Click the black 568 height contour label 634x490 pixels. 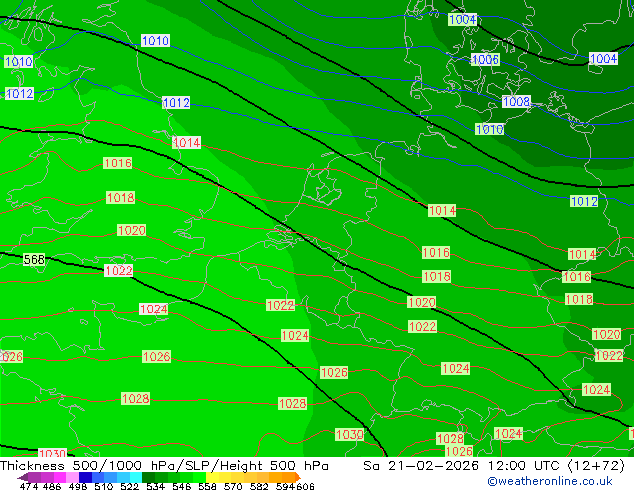pyautogui.click(x=34, y=259)
